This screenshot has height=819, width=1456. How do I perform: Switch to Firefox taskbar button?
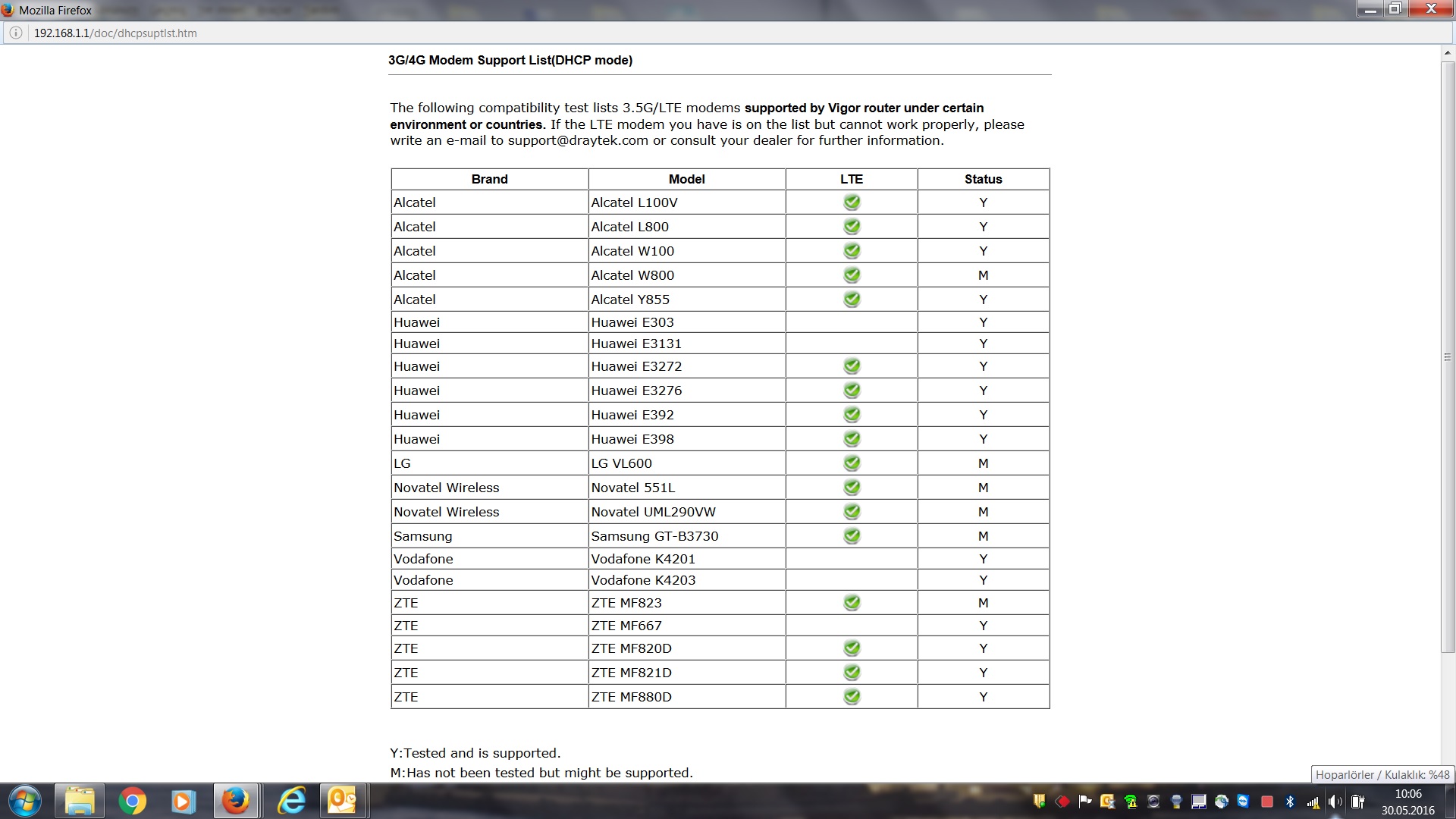tap(236, 802)
